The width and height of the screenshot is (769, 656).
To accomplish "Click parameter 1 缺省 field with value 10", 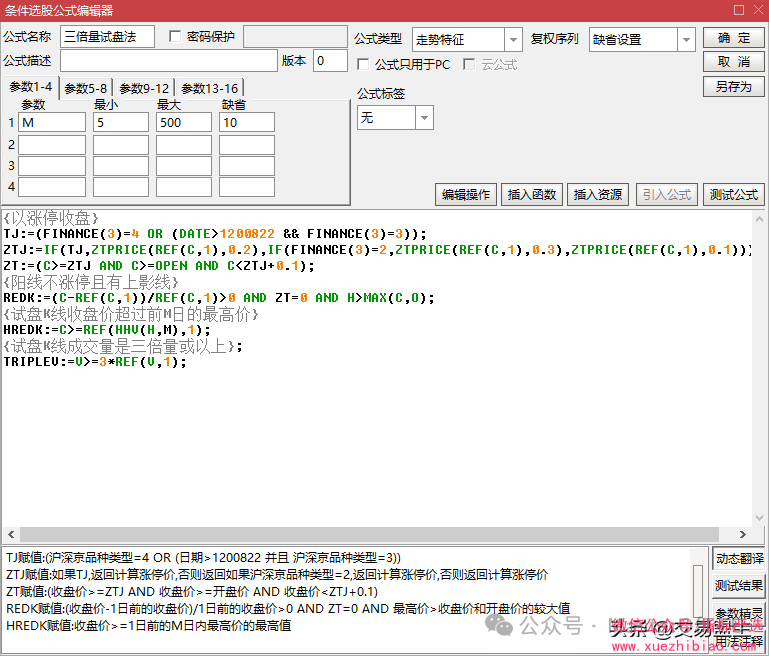I will 247,122.
